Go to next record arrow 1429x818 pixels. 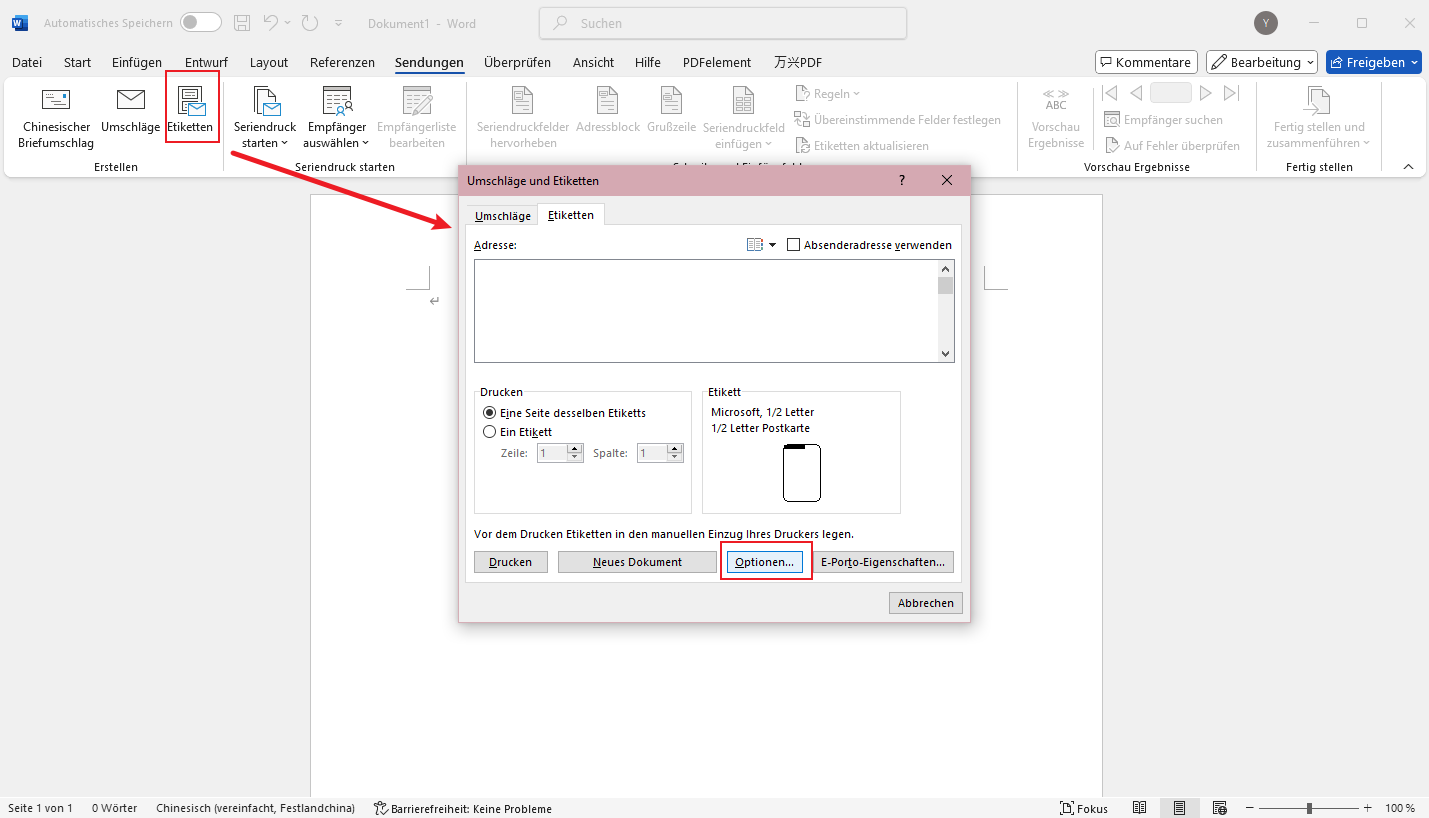coord(1206,93)
